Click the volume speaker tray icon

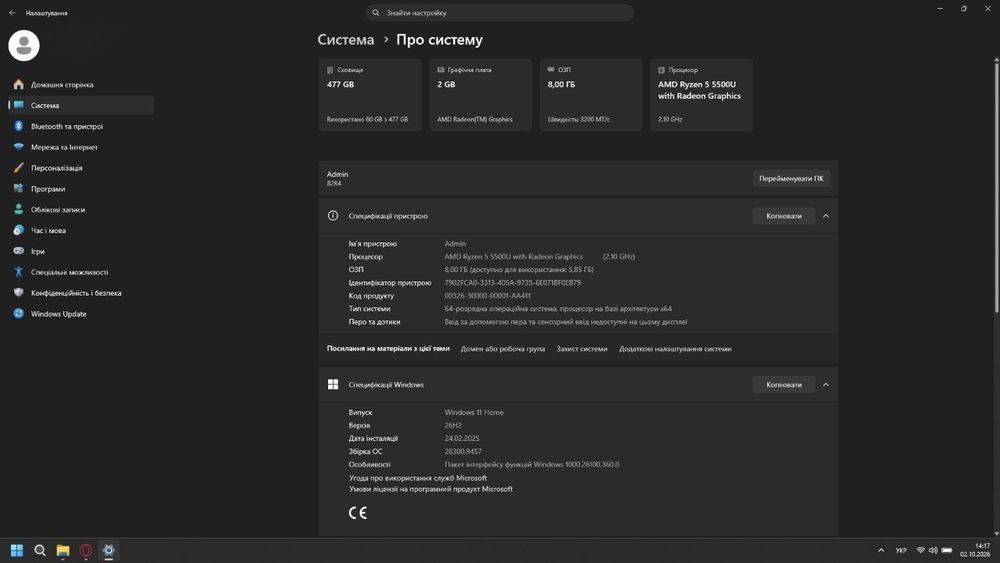pyautogui.click(x=933, y=550)
